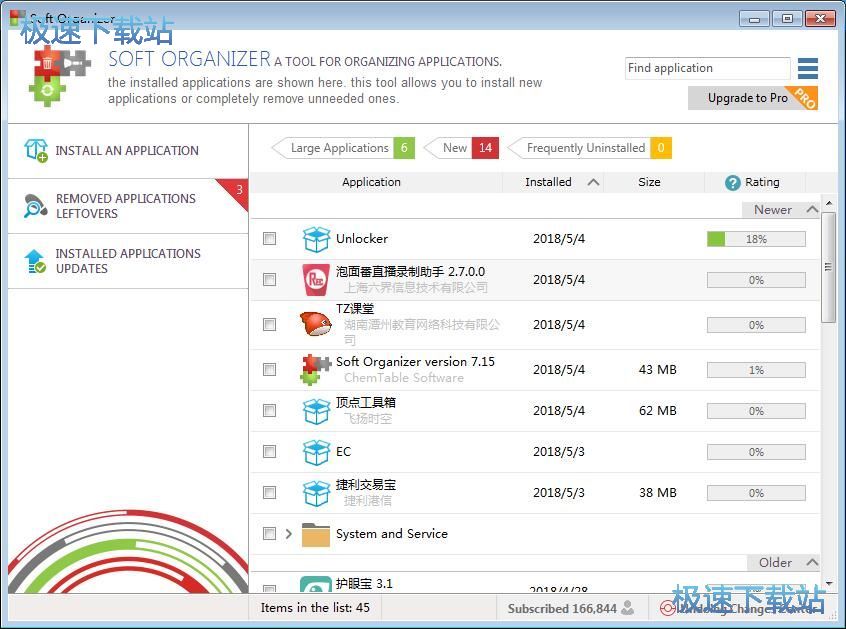Viewport: 846px width, 629px height.
Task: Click the subscribers person icon in status bar
Action: pos(627,608)
